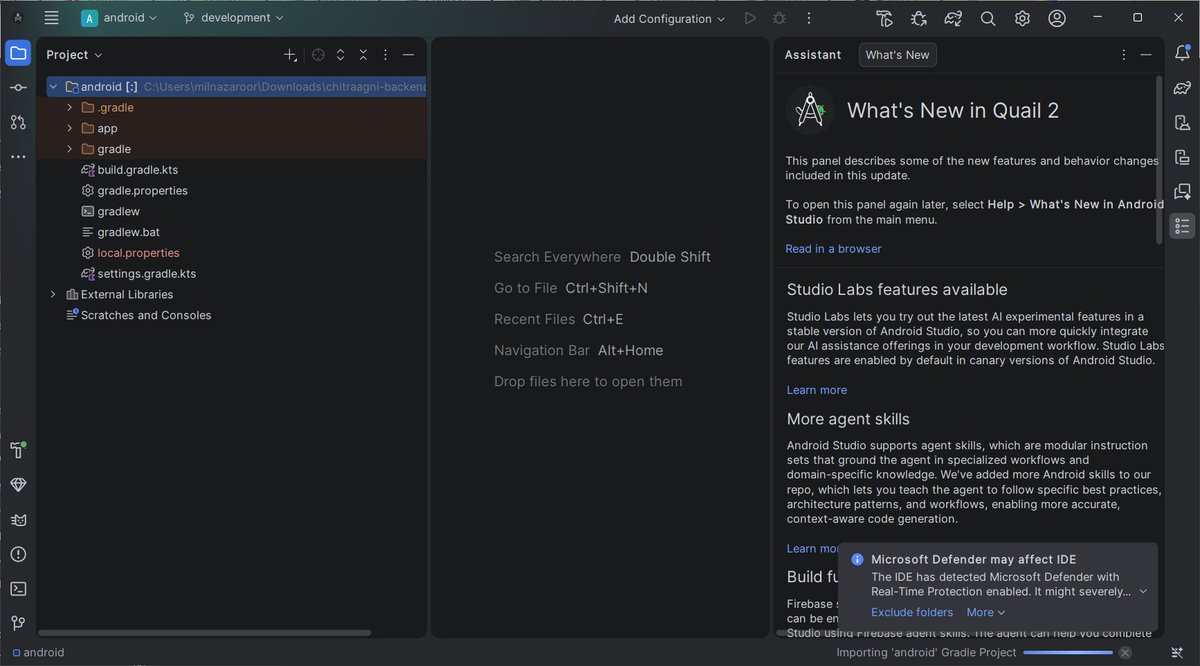1200x666 pixels.
Task: Expand External Libraries node
Action: [x=53, y=295]
